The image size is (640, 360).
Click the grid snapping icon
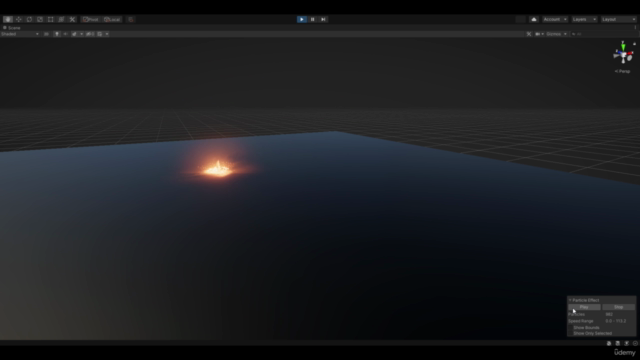pyautogui.click(x=131, y=19)
